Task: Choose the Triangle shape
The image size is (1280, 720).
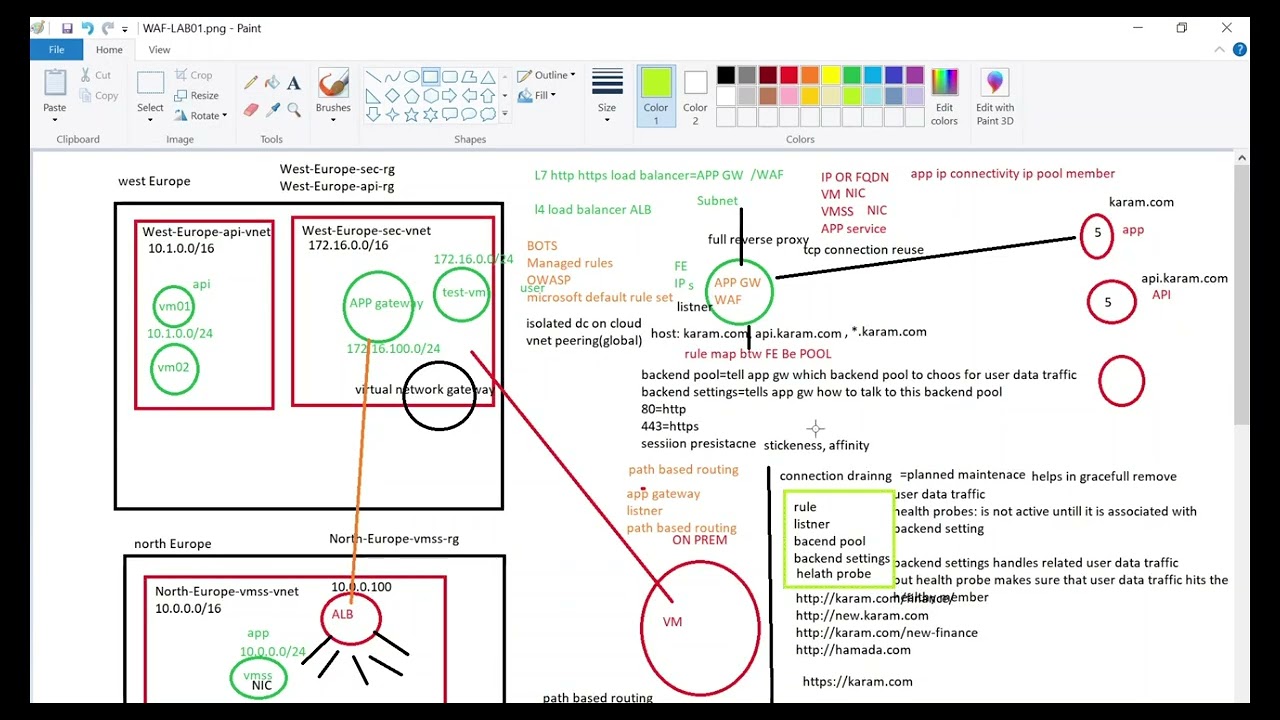Action: coord(488,77)
